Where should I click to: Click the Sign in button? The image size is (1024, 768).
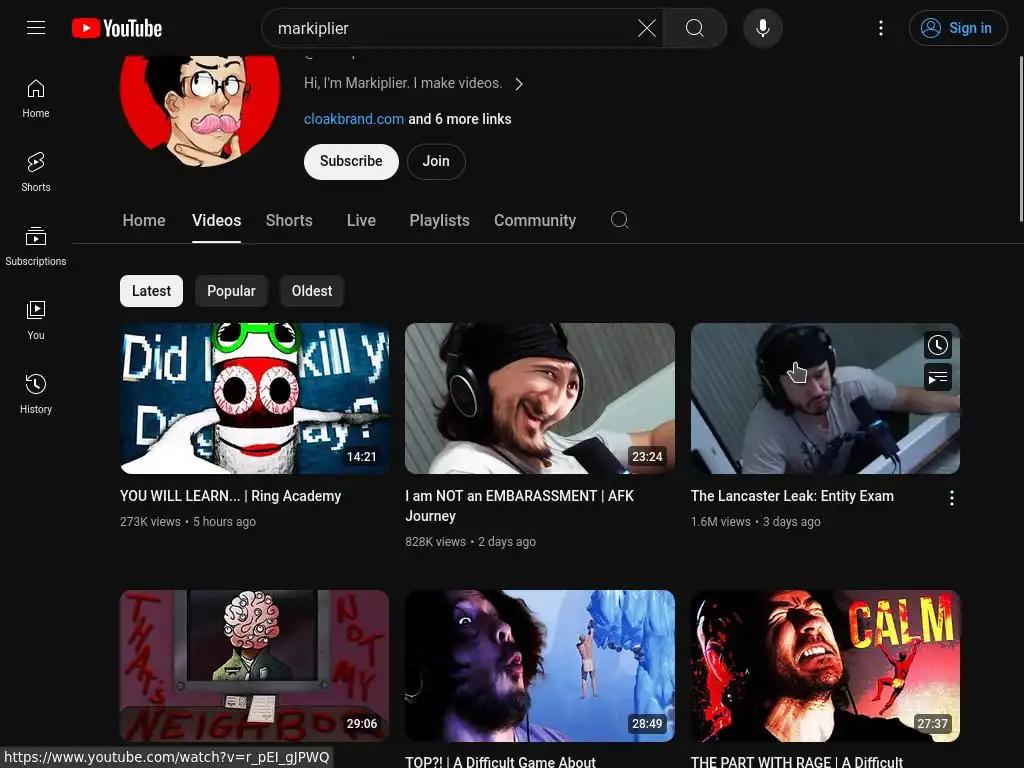[x=957, y=28]
